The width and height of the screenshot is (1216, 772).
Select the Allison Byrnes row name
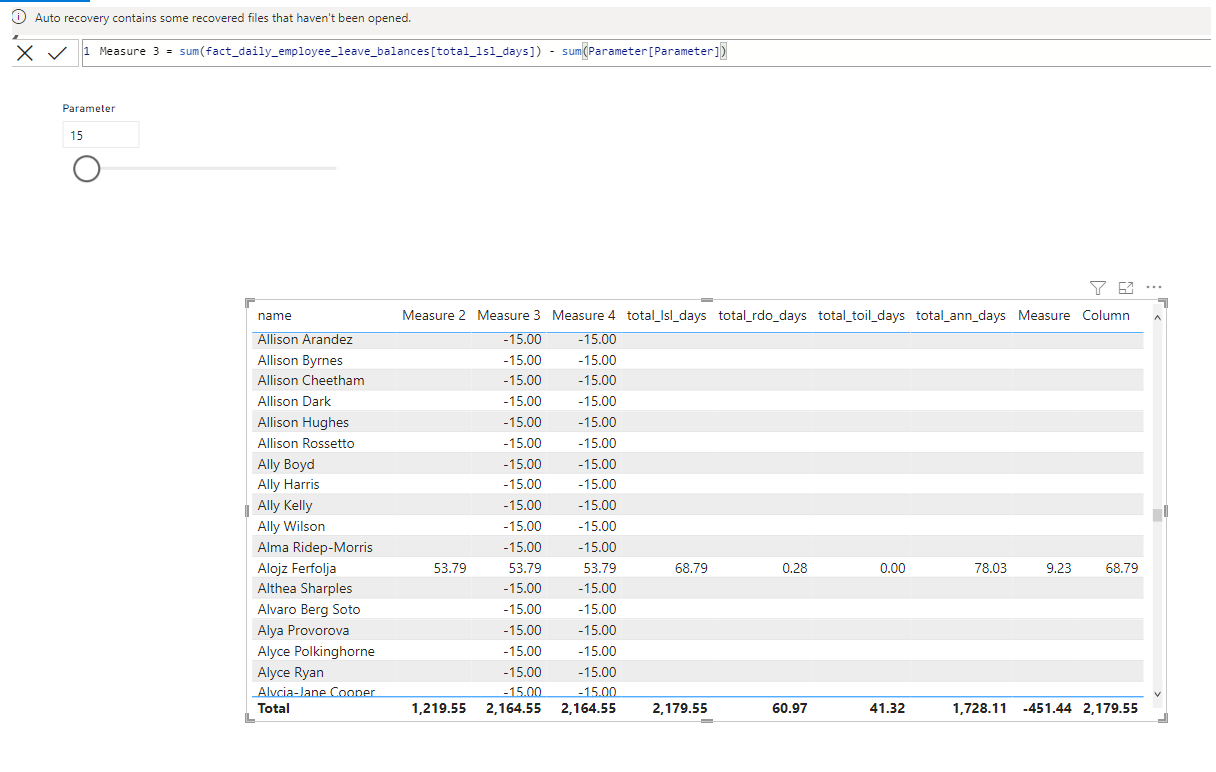click(300, 360)
